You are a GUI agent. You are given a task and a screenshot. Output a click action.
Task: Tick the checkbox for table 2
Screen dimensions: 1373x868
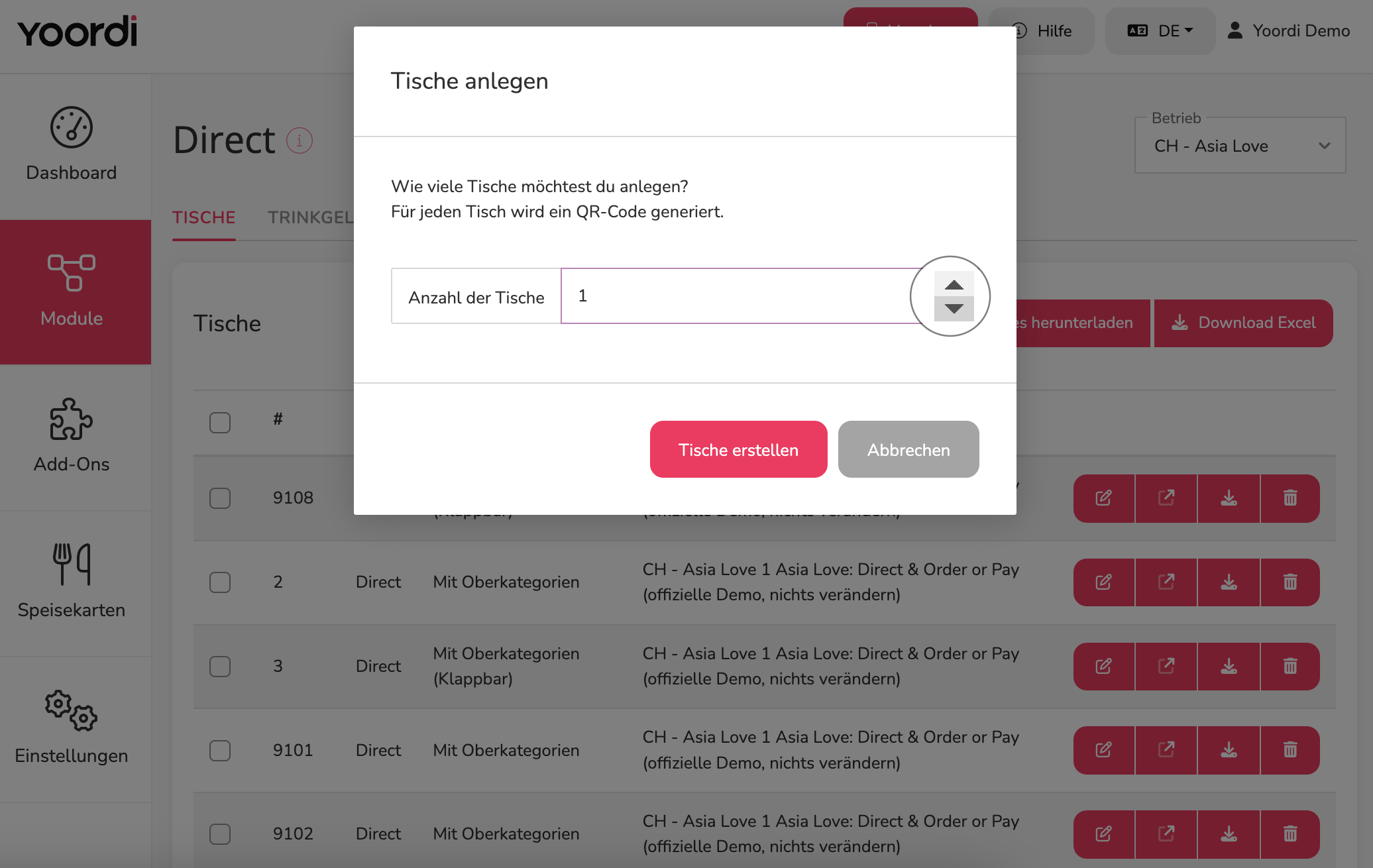click(x=220, y=582)
